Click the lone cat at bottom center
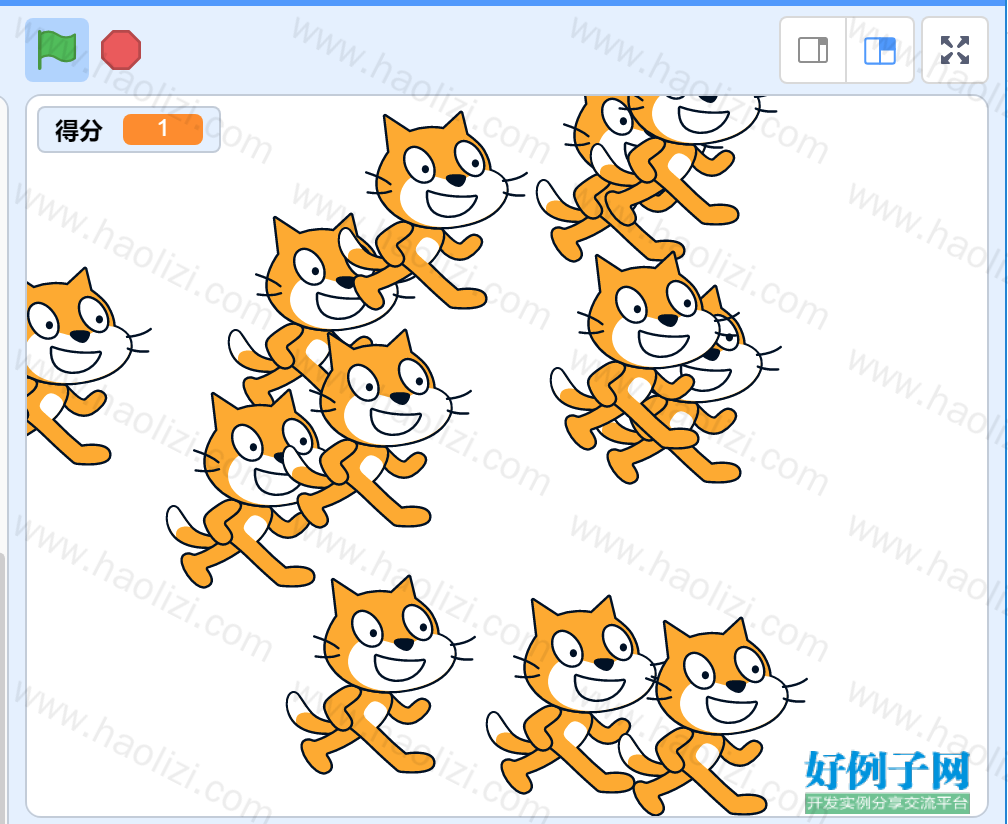 381,675
